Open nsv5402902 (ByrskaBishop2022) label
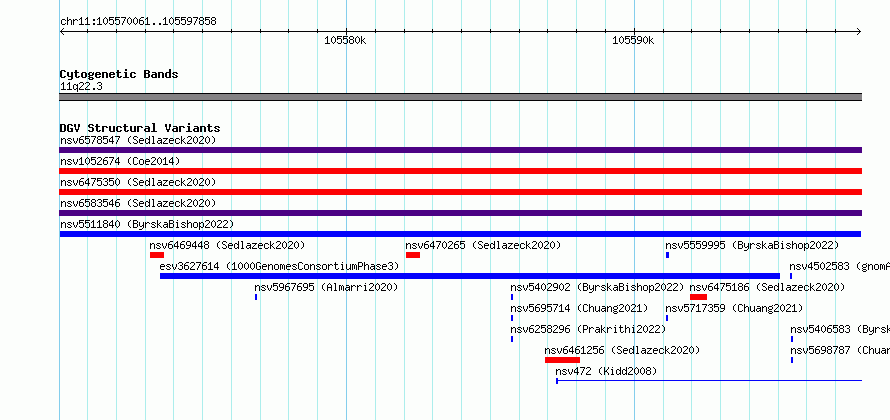Screen dimensions: 890x420 click(597, 287)
